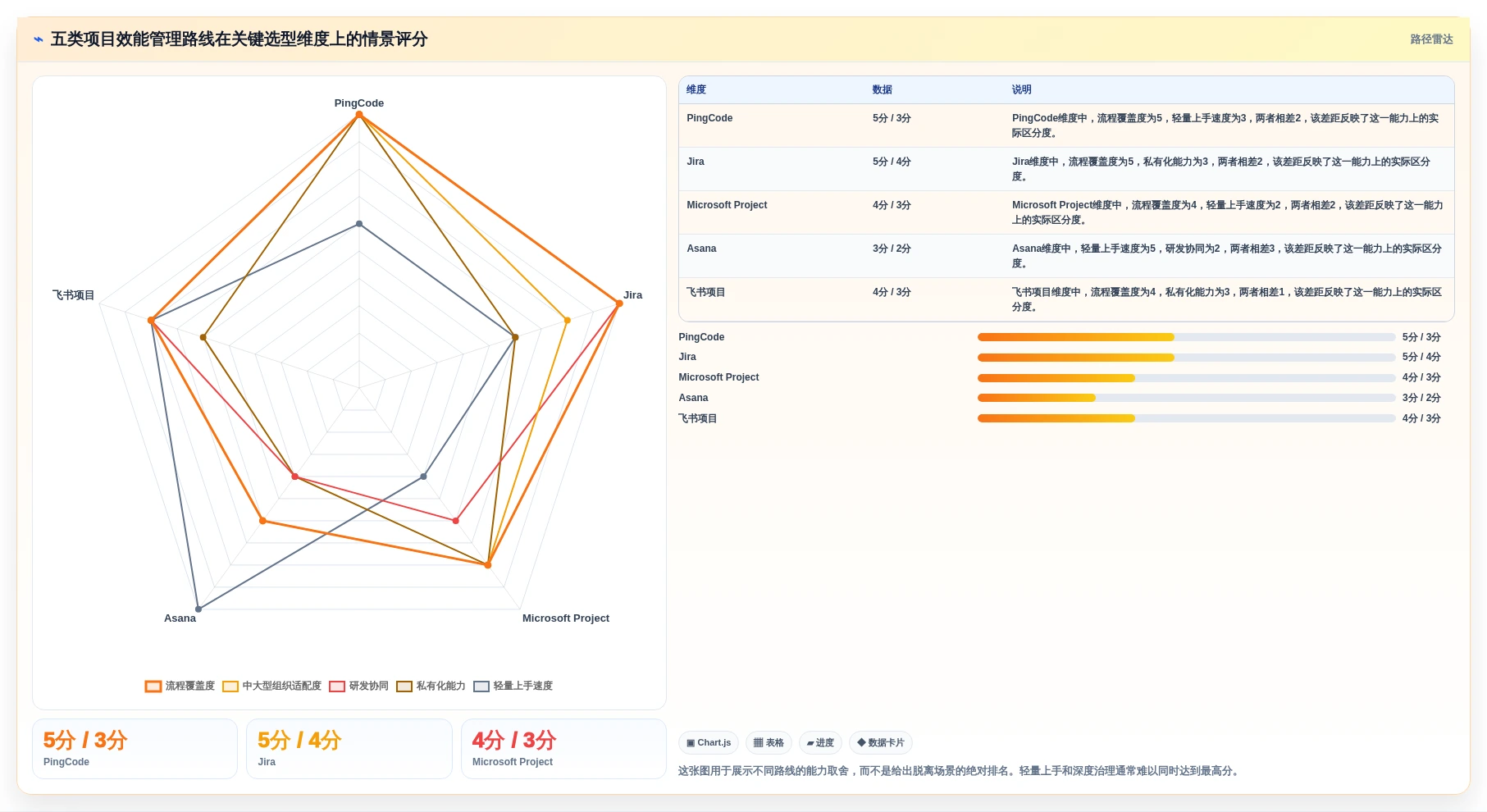Click the PingCode progress bar
Viewport: 1487px width, 812px height.
point(1186,337)
